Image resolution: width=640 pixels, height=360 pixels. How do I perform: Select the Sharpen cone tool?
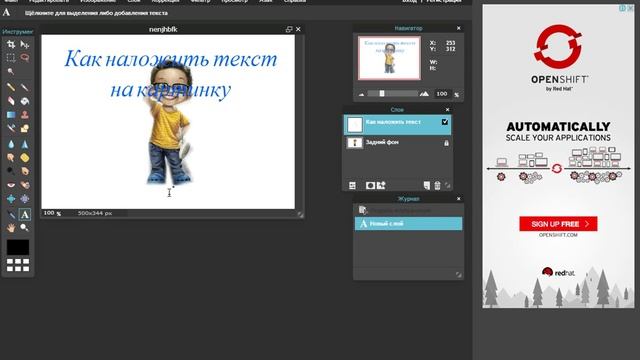tap(24, 144)
